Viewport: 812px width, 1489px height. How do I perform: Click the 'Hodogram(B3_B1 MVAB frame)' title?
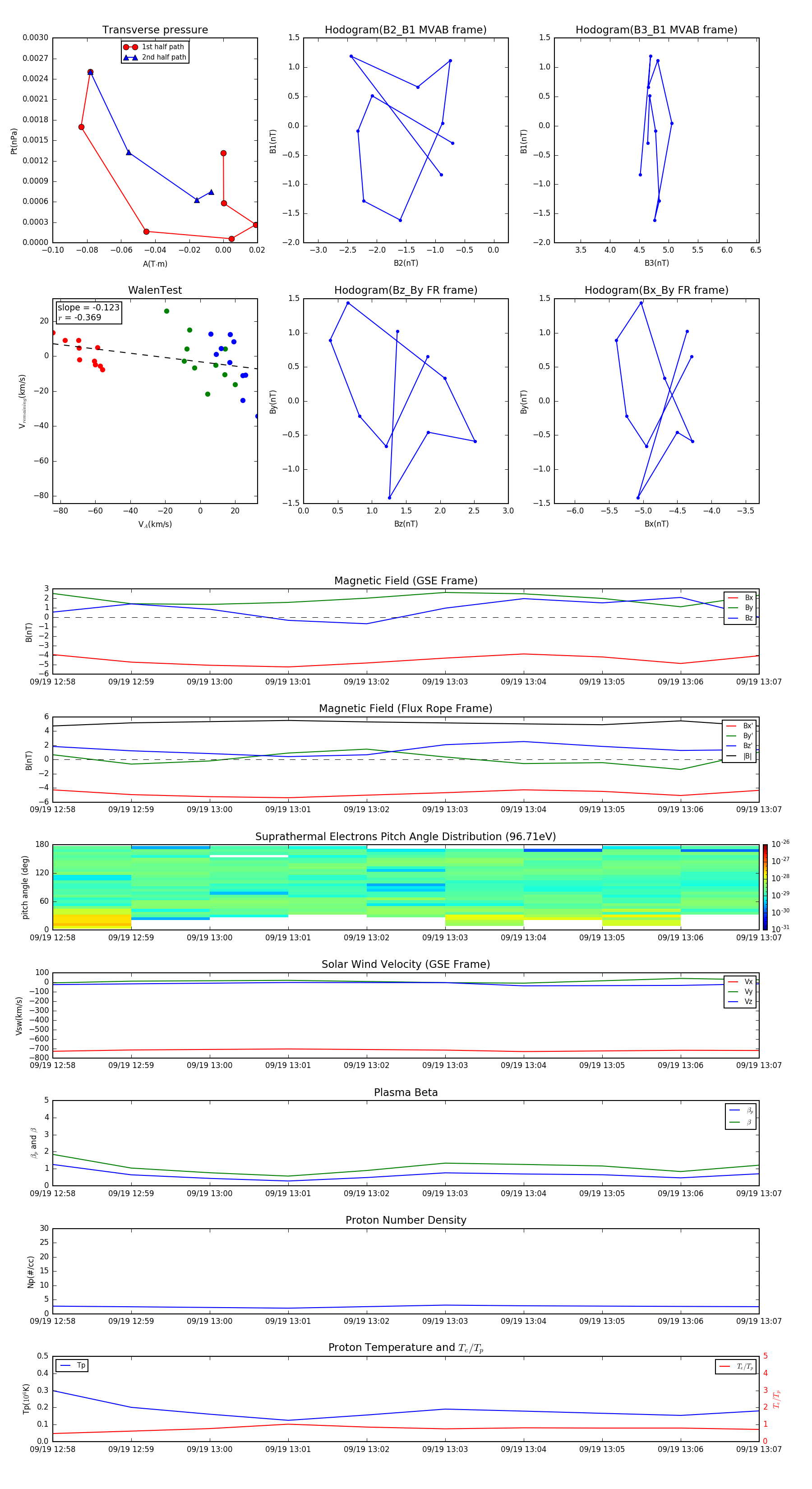click(656, 30)
